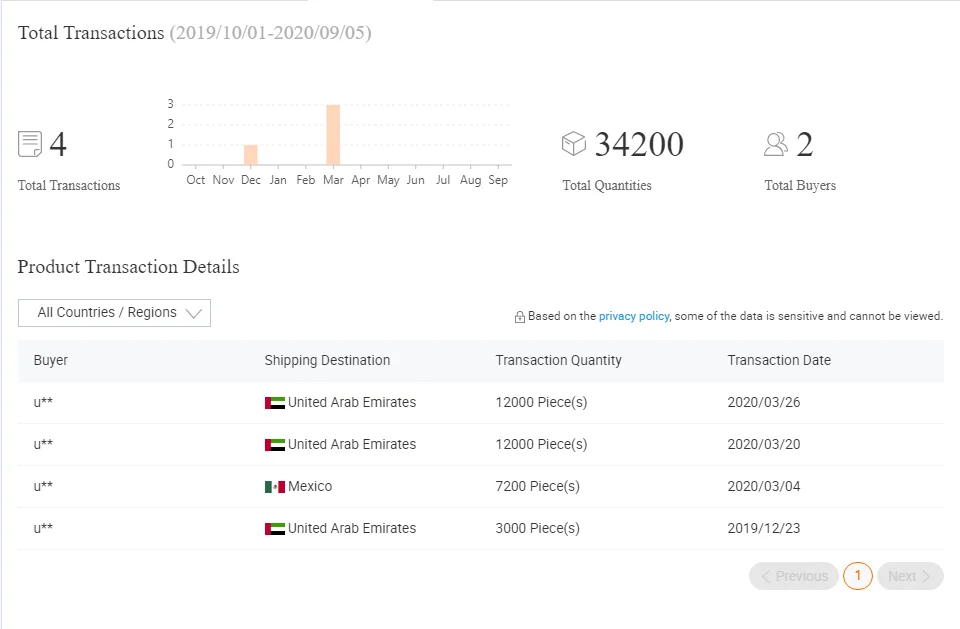Select page 1 in pagination
The image size is (960, 629).
[858, 576]
